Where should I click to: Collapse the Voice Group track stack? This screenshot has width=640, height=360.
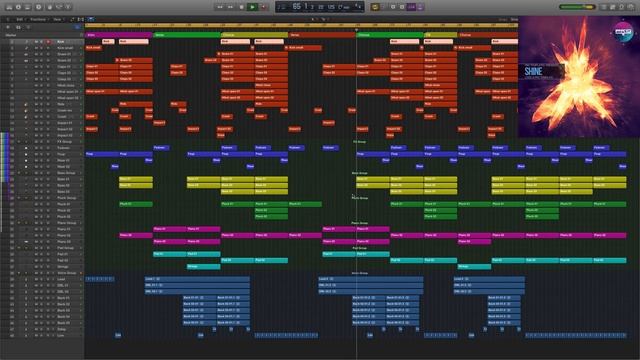[x=19, y=273]
